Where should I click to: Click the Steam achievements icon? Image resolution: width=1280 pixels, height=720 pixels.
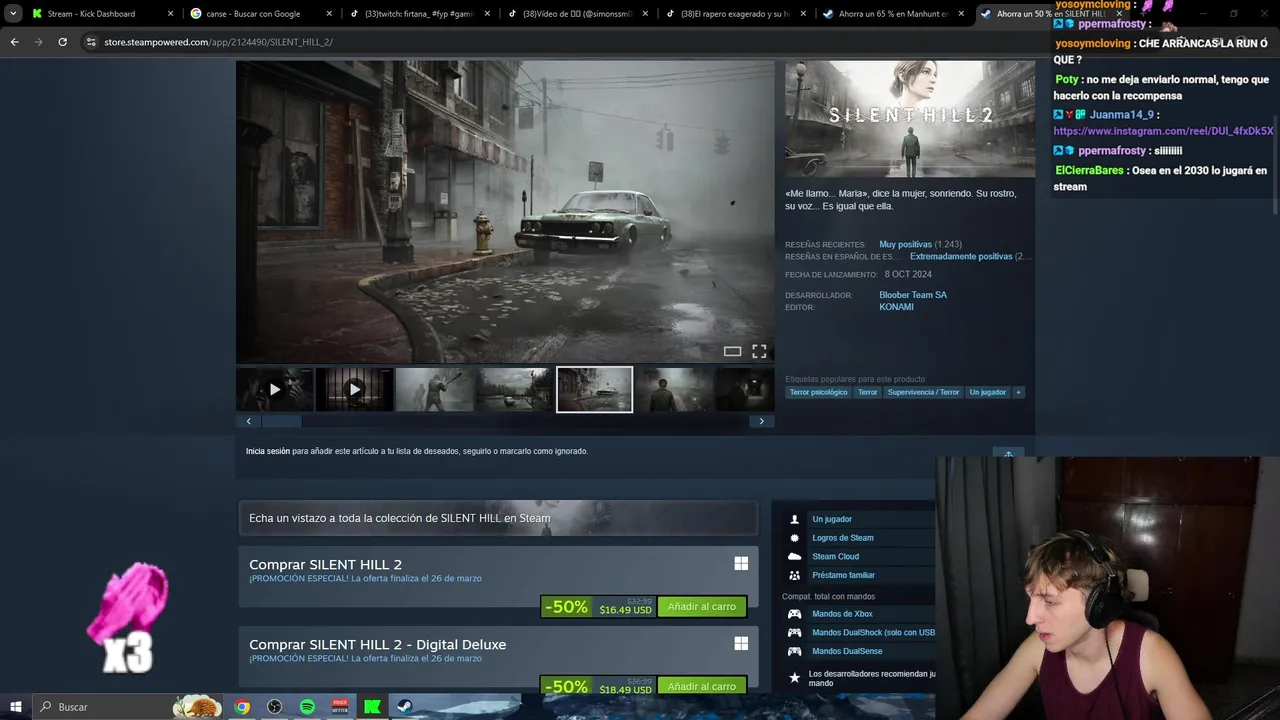click(795, 538)
